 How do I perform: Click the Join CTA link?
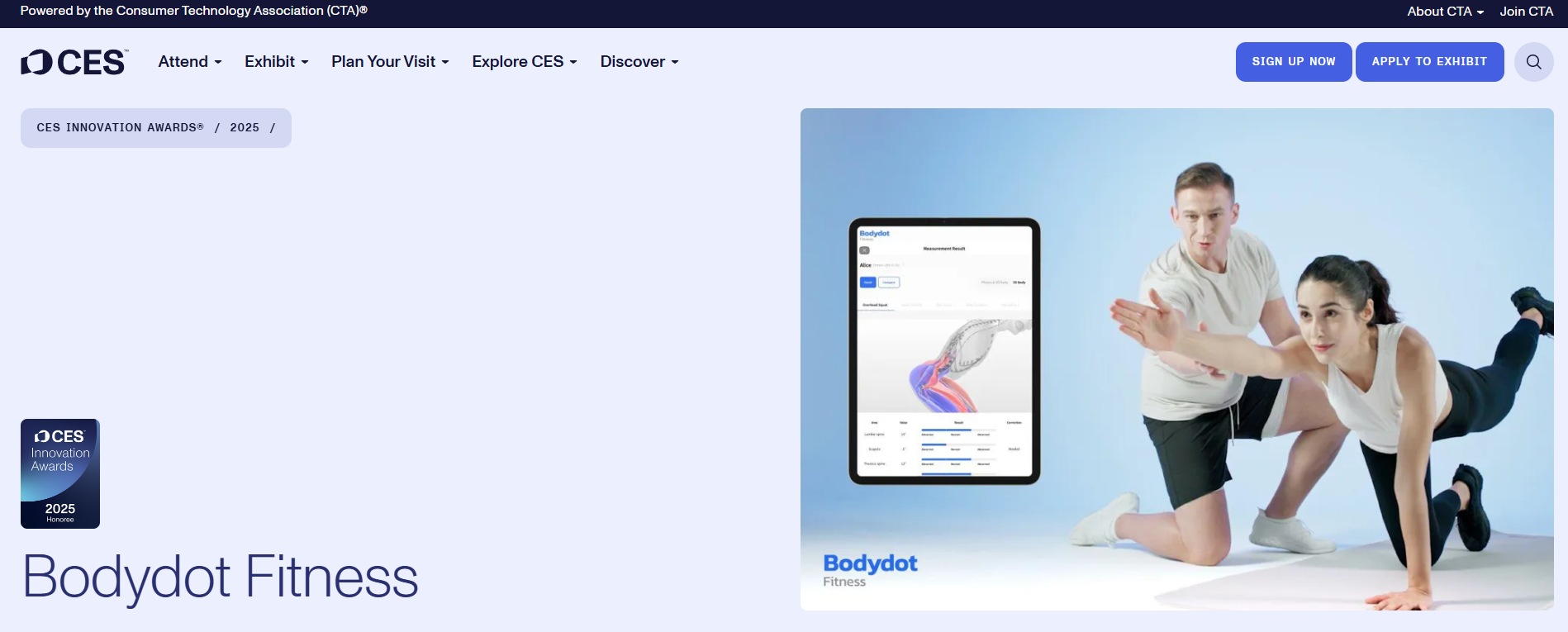(x=1527, y=12)
